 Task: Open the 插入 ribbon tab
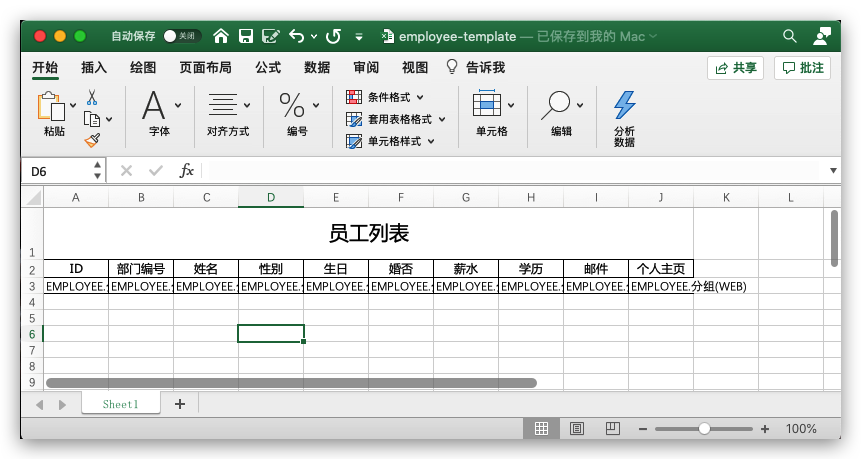tap(94, 68)
